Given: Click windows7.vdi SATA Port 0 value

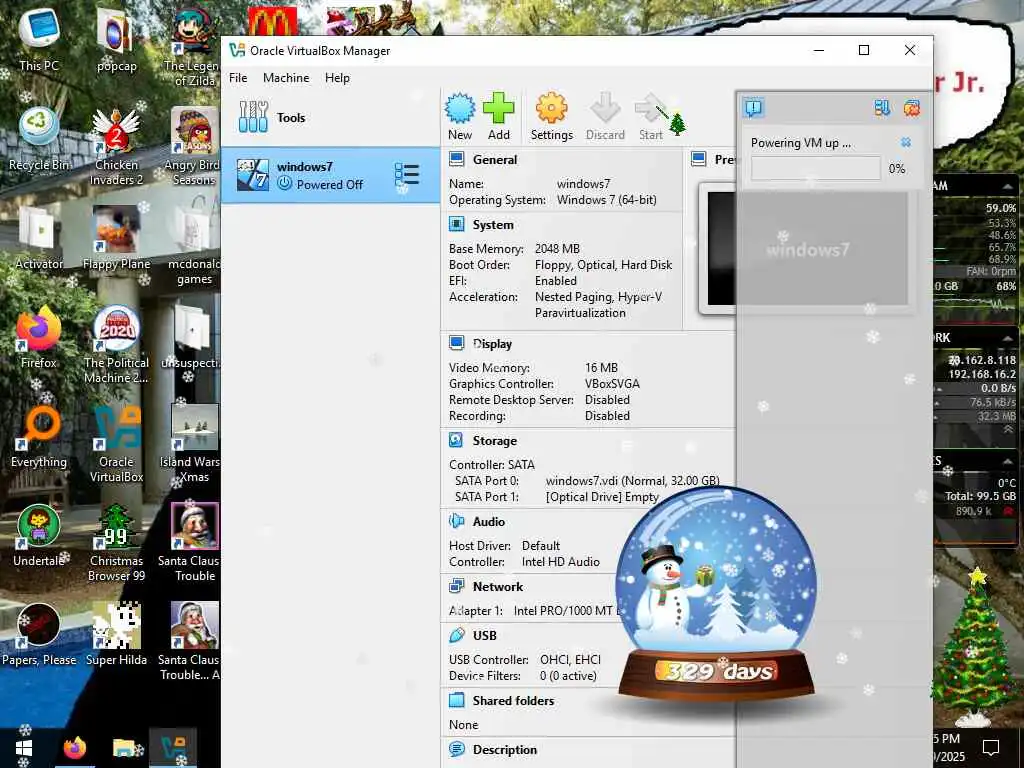Looking at the screenshot, I should (632, 481).
